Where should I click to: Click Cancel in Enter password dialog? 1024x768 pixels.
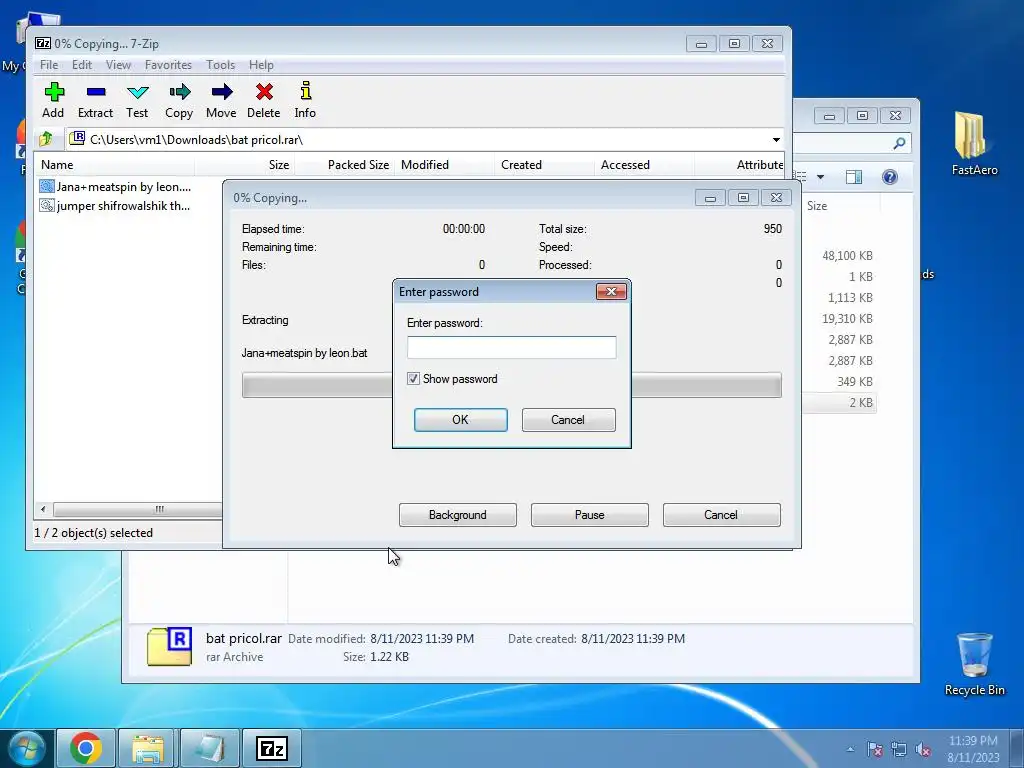click(x=568, y=420)
